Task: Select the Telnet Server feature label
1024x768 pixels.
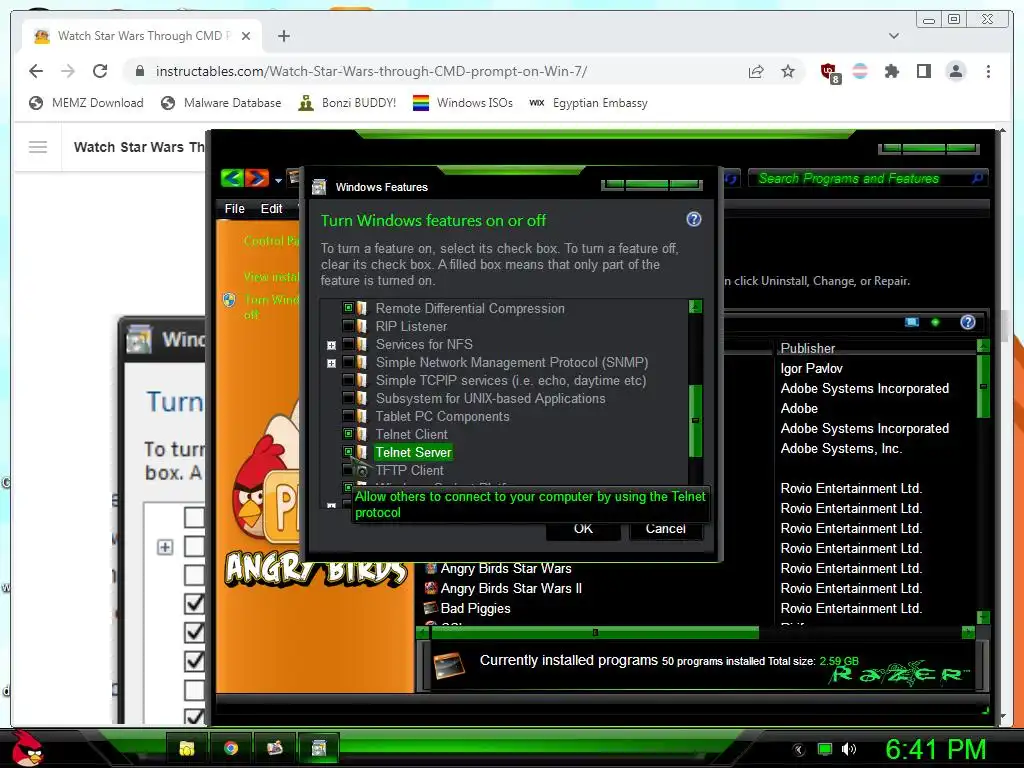Action: pyautogui.click(x=413, y=452)
